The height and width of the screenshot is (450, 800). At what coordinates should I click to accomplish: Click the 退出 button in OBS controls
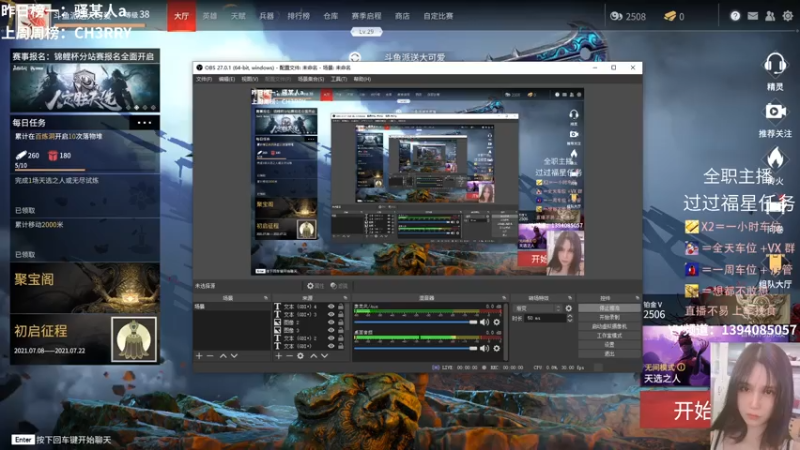(x=609, y=353)
